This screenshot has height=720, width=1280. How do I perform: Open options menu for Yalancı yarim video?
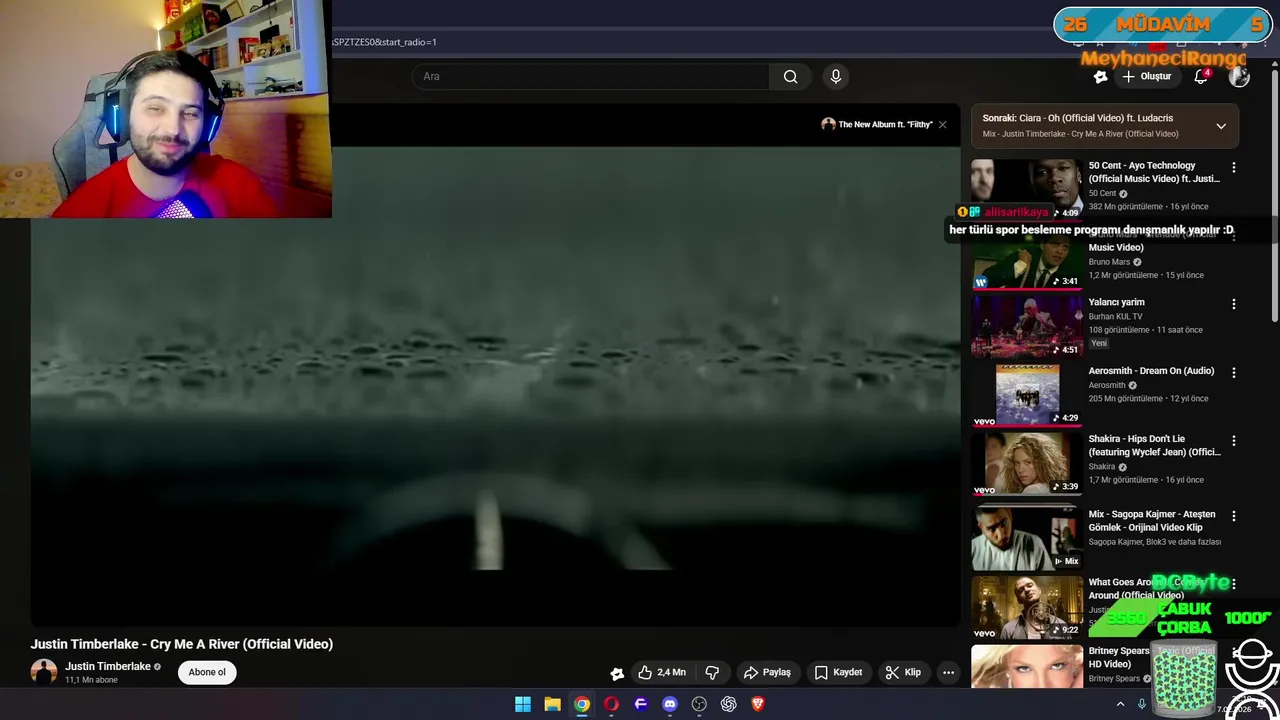[1233, 304]
